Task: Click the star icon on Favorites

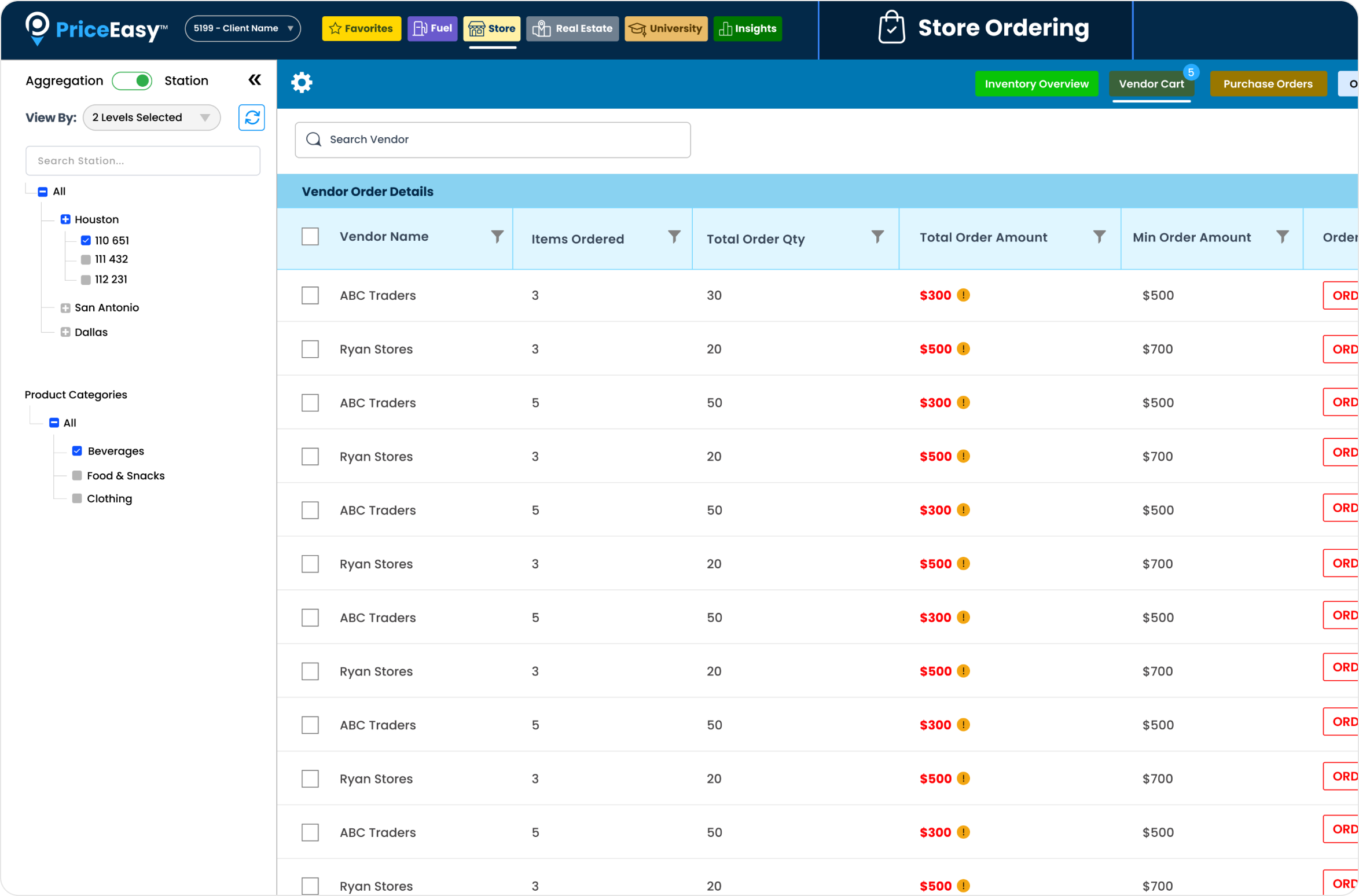Action: (335, 28)
